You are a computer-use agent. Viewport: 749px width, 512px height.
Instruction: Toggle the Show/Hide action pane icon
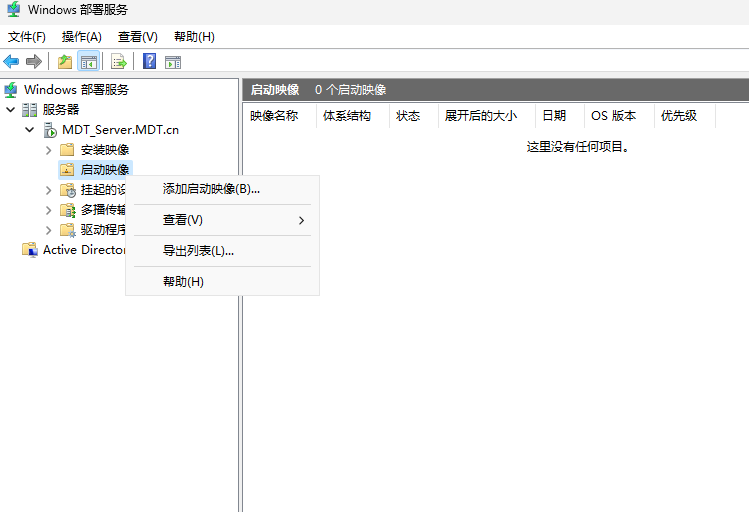tap(173, 62)
